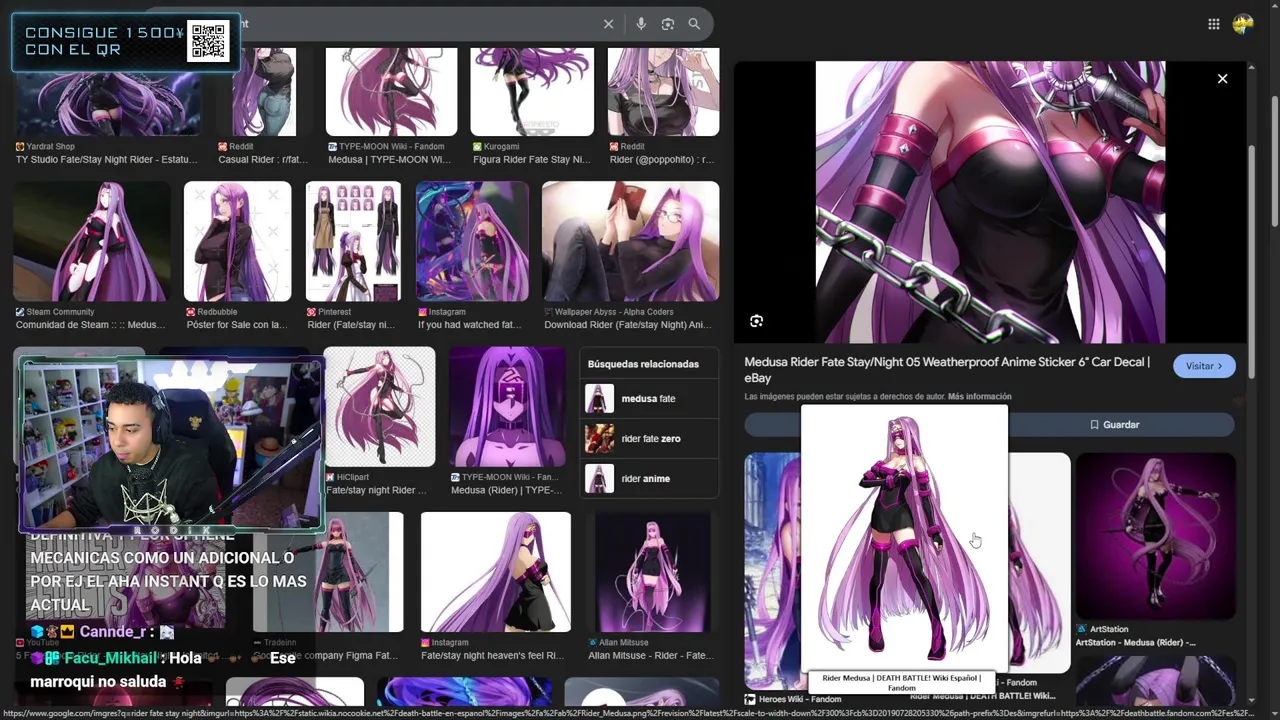
Task: Start voice search with microphone icon
Action: tap(641, 24)
